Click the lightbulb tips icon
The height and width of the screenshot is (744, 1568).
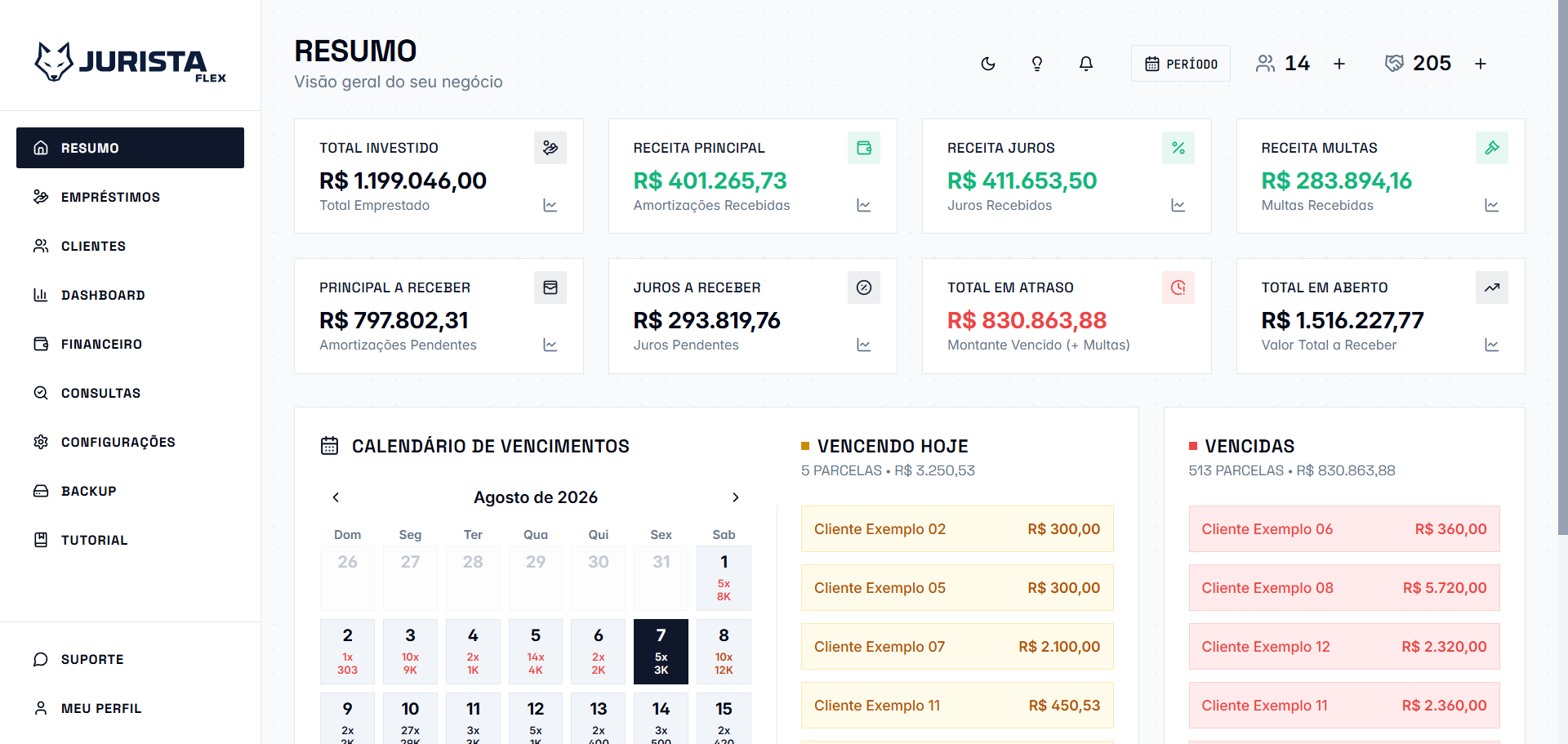(x=1037, y=64)
